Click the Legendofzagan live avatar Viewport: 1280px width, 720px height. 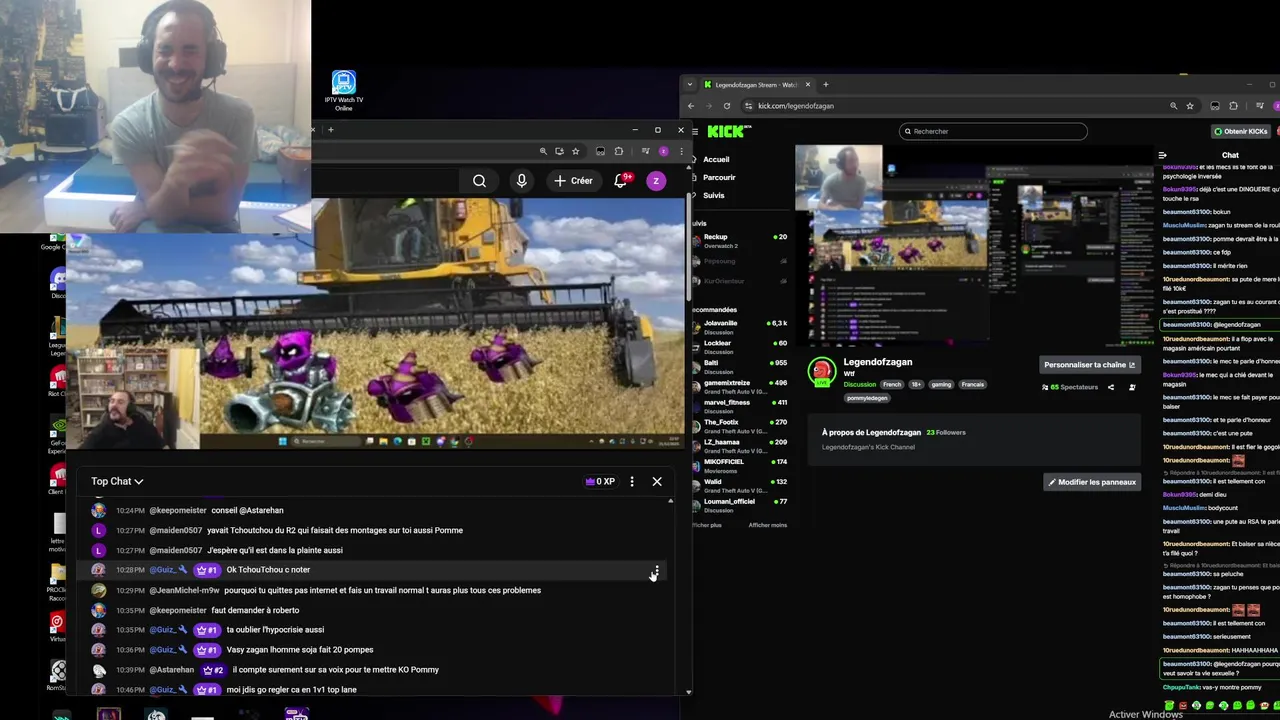tap(821, 371)
